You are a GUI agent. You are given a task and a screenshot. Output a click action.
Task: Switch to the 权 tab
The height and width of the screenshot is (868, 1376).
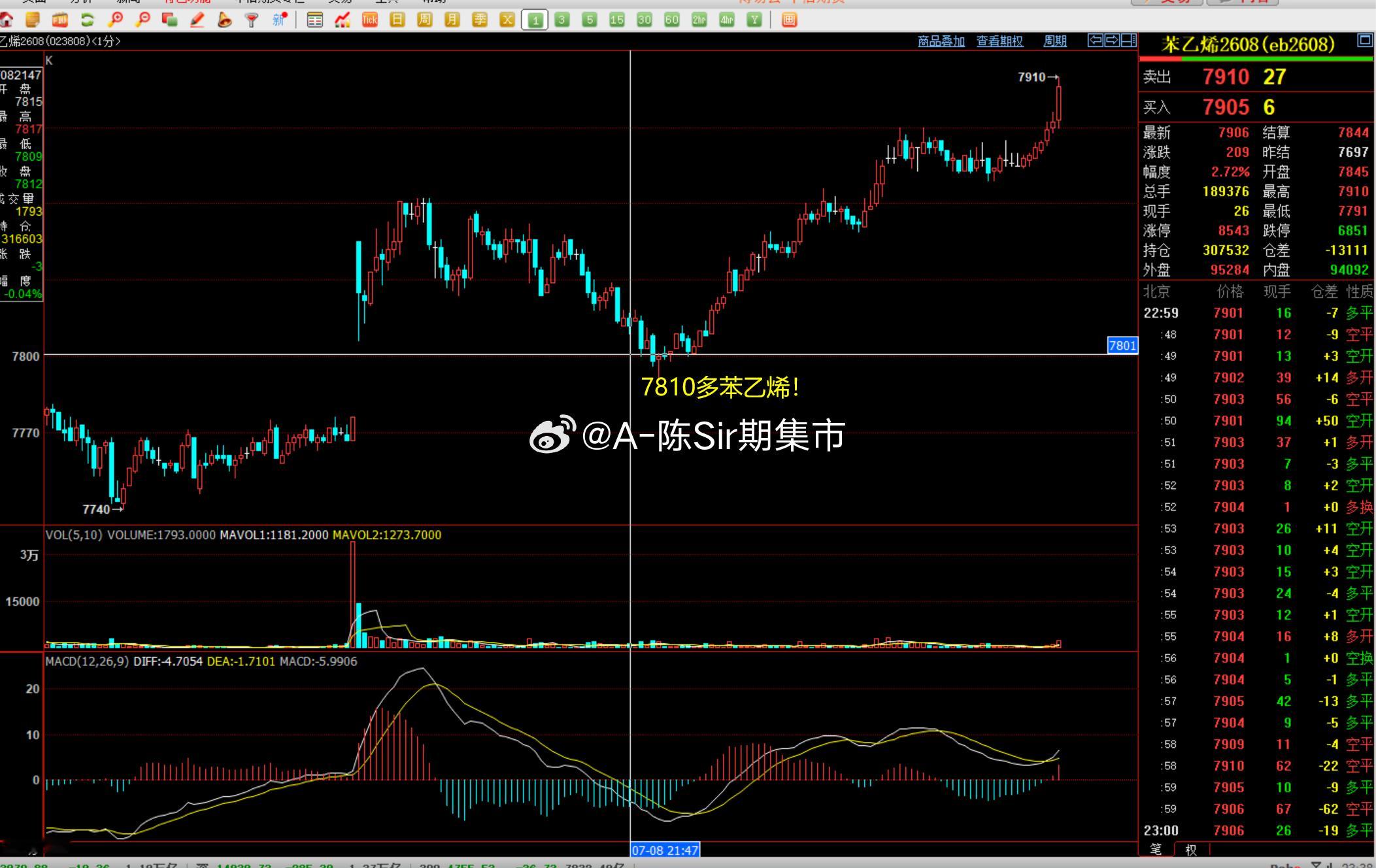coord(1191,850)
